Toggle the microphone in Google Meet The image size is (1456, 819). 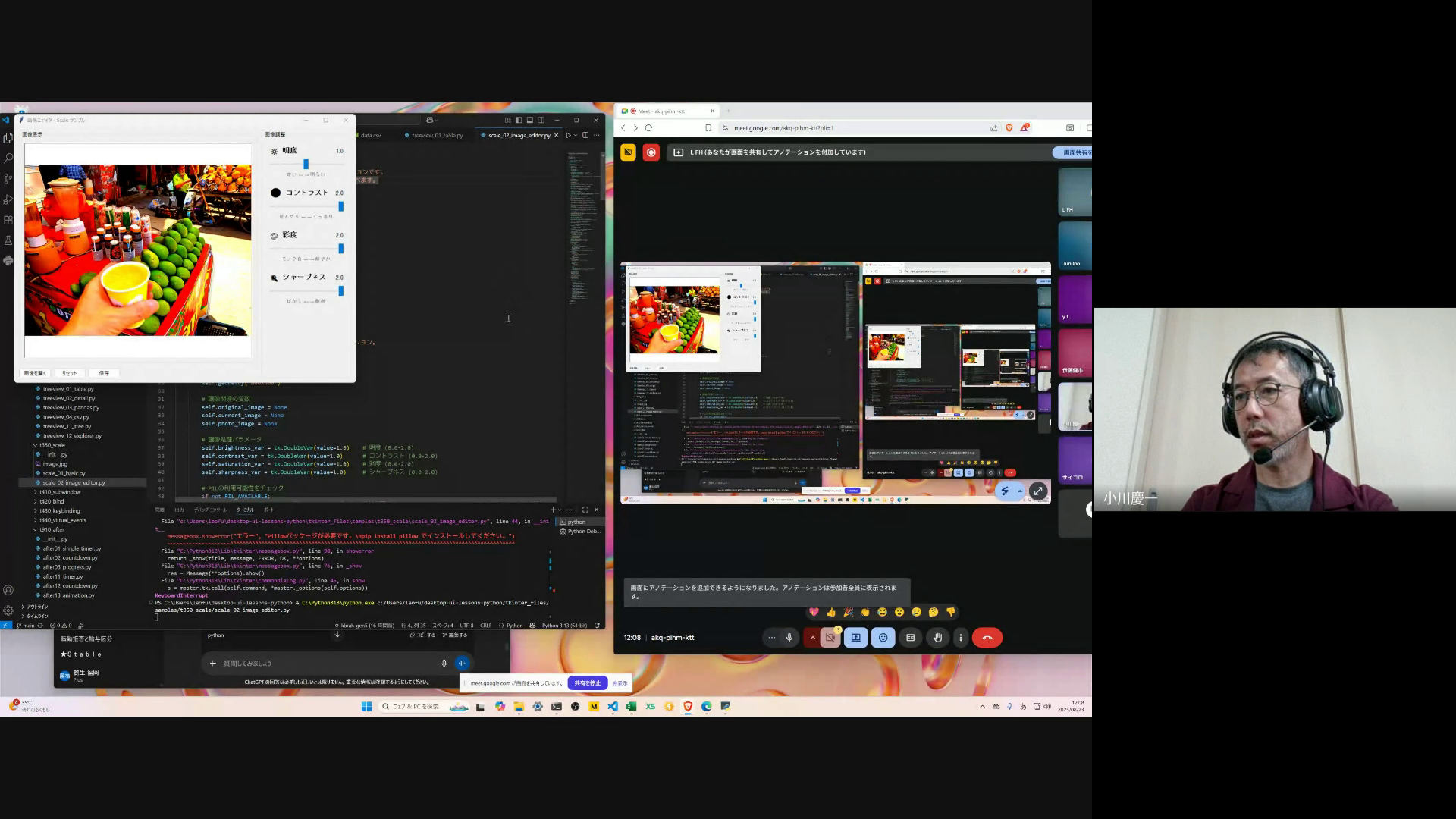[789, 638]
